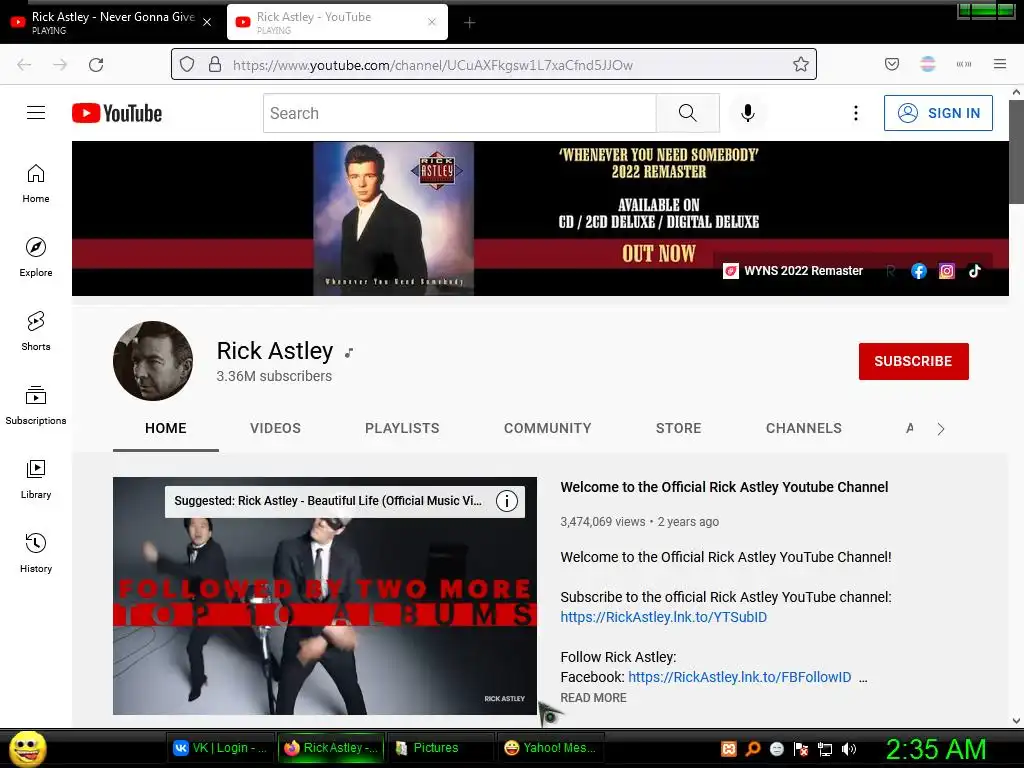Open the YouTube guide hamburger menu
Image resolution: width=1024 pixels, height=768 pixels.
[36, 113]
